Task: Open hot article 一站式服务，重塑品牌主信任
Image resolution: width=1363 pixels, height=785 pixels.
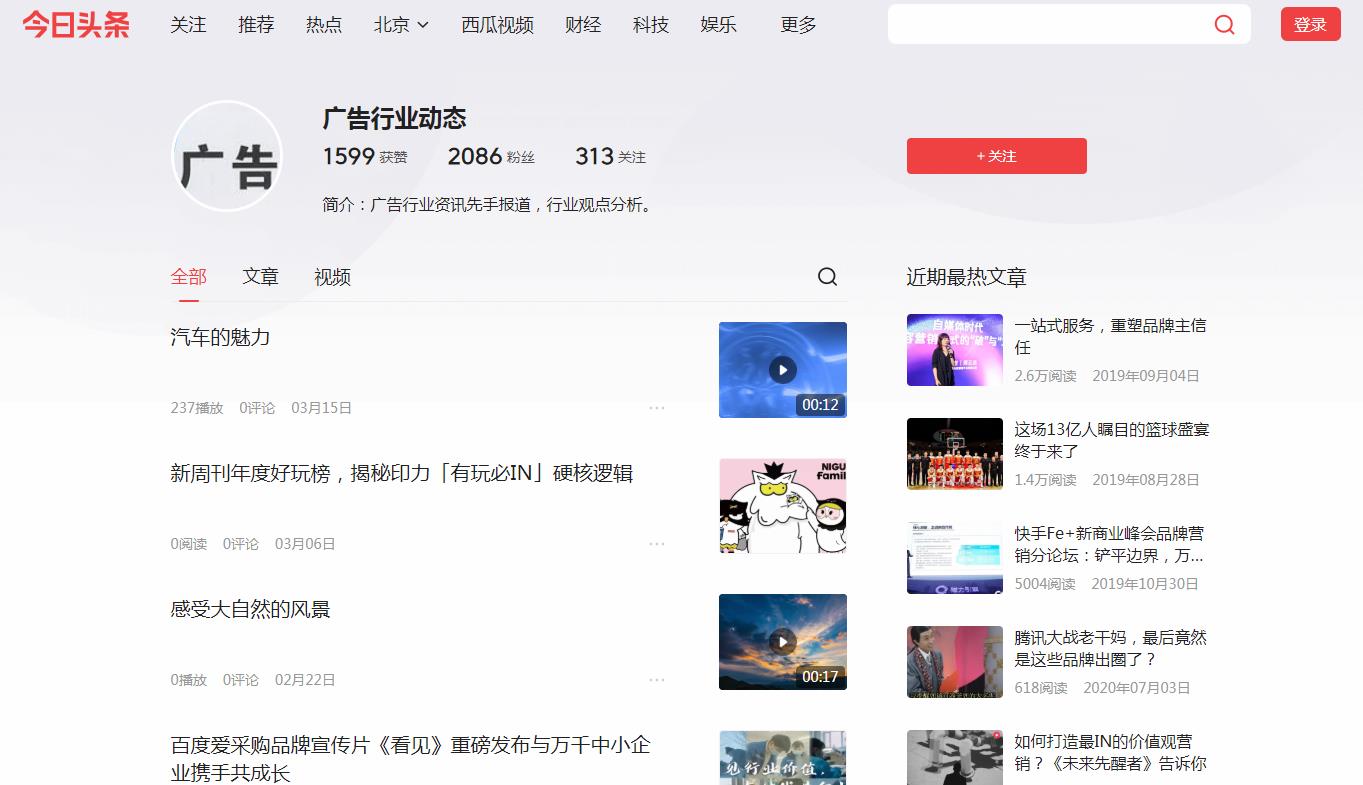Action: 1110,336
